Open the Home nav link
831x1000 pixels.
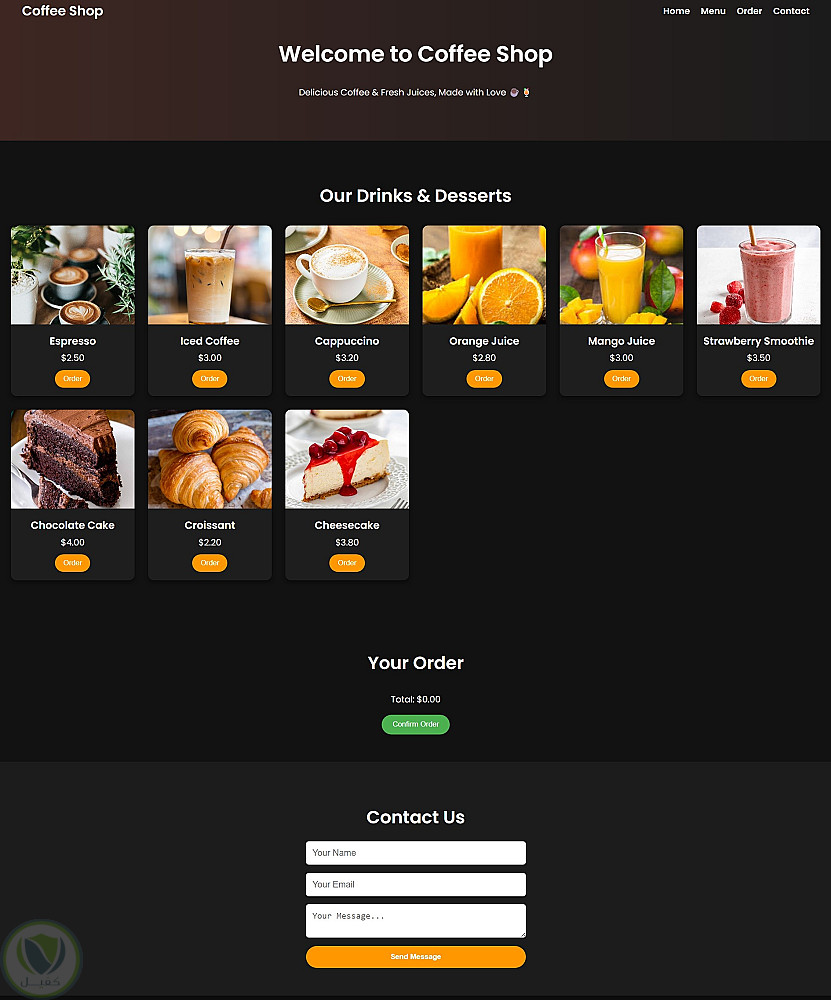pos(676,11)
